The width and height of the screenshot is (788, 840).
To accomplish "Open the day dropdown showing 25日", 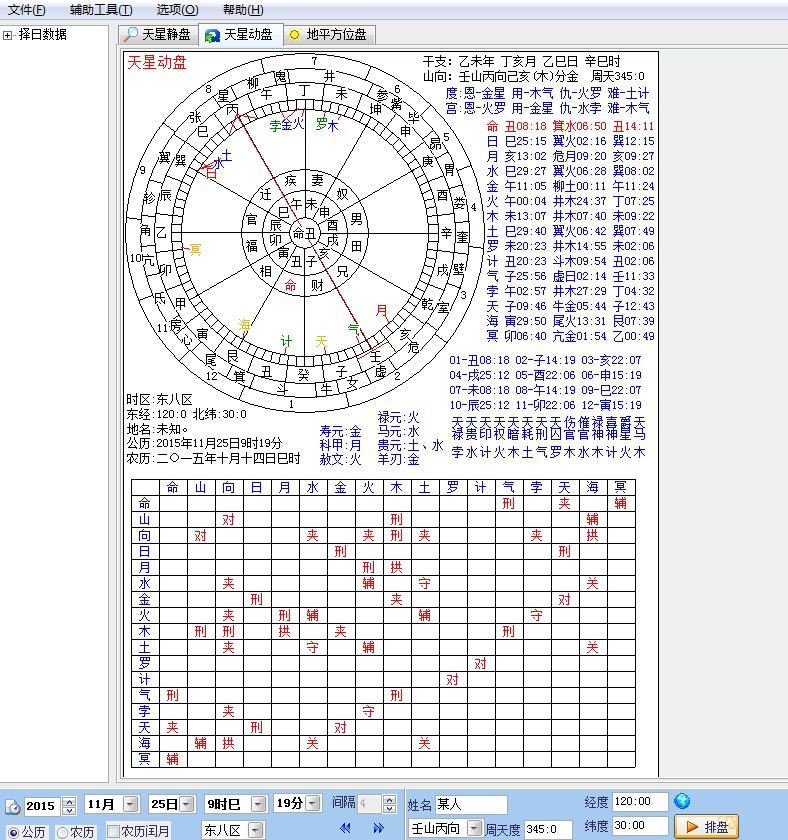I will [186, 804].
